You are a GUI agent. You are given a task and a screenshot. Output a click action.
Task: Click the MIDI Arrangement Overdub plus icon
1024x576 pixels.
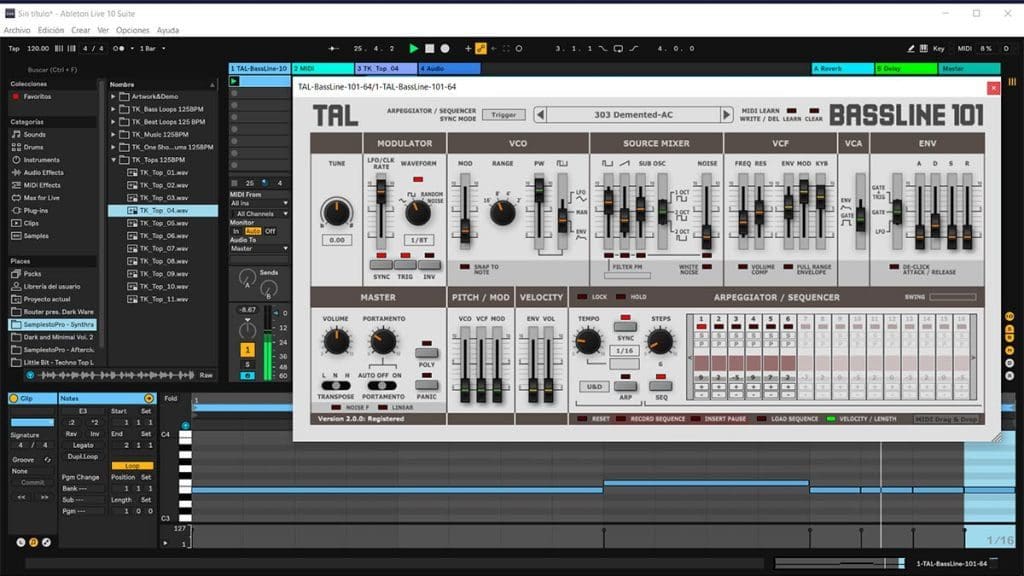coord(468,48)
